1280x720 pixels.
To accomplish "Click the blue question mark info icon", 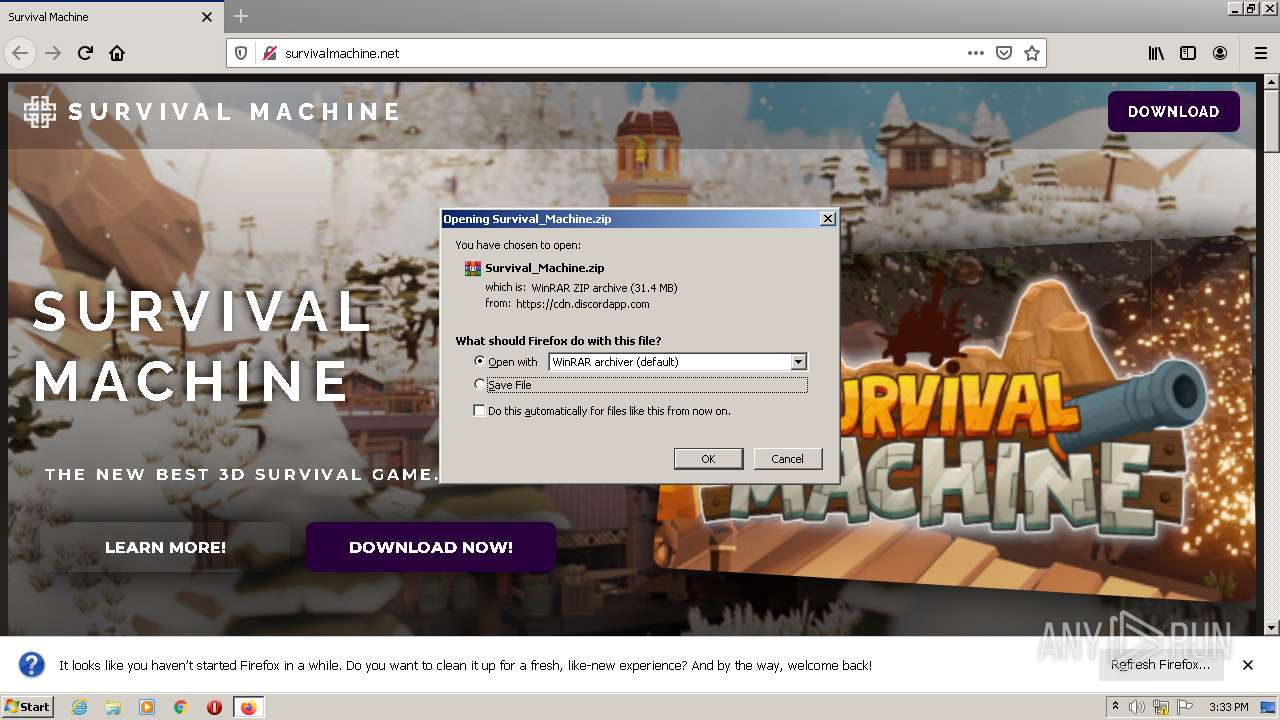I will click(32, 665).
